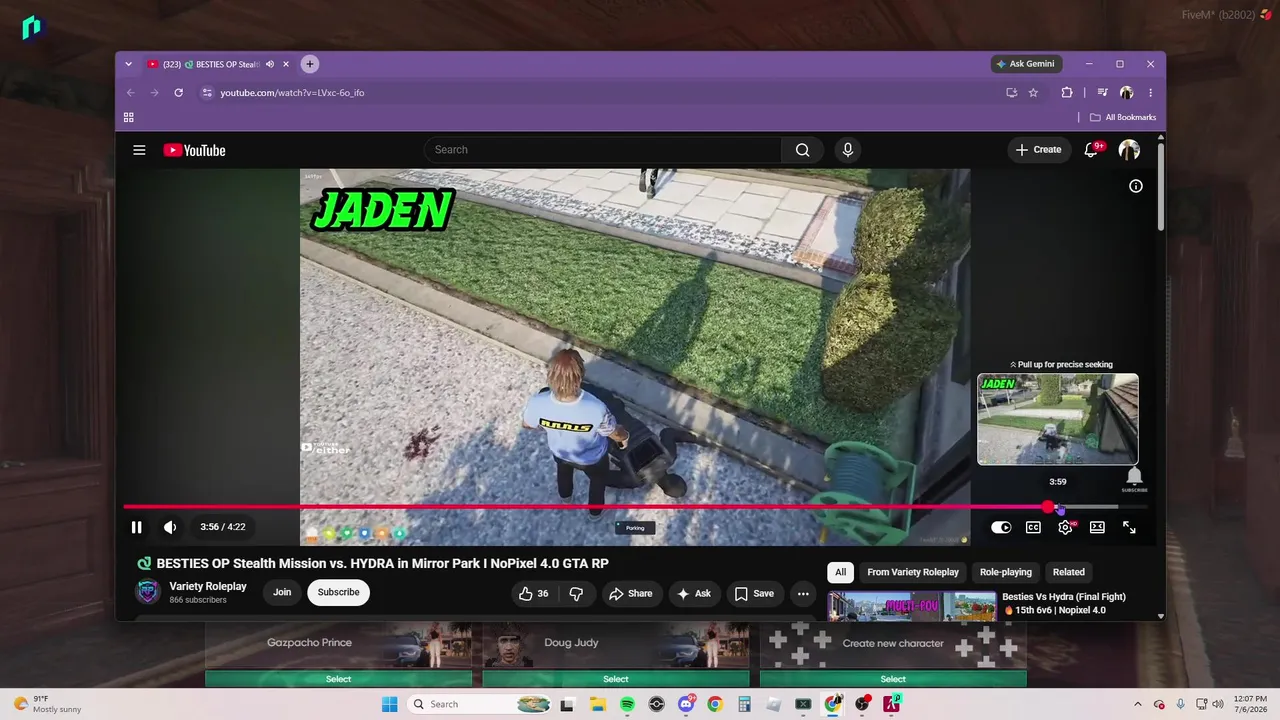1280x720 pixels.
Task: Open Discord from the taskbar
Action: click(x=686, y=704)
